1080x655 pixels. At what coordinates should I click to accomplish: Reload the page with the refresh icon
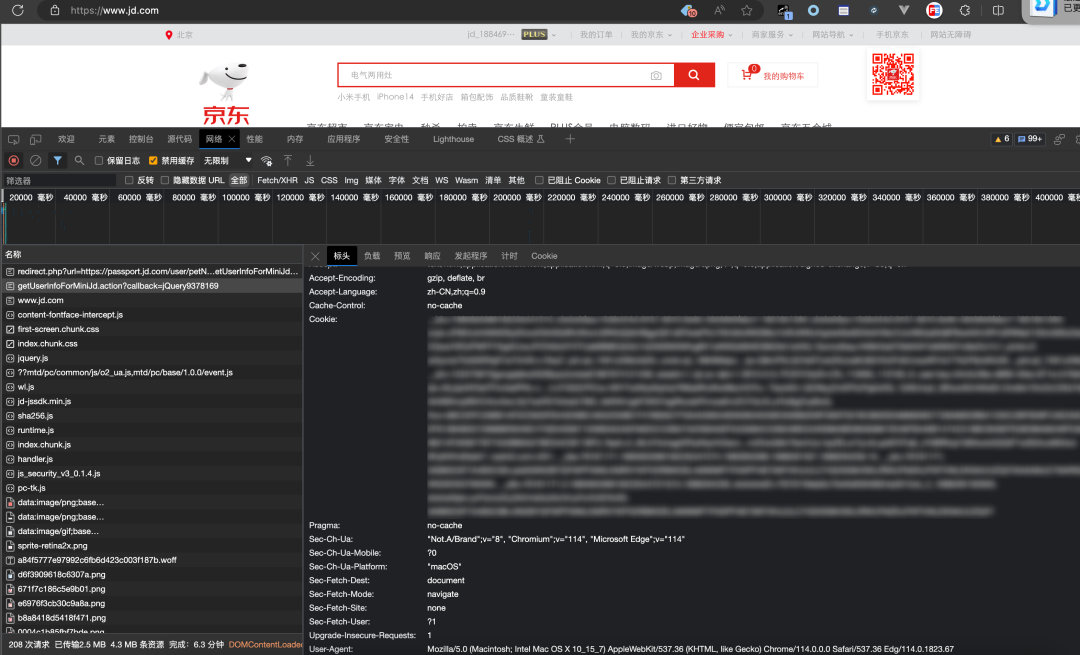pos(18,10)
